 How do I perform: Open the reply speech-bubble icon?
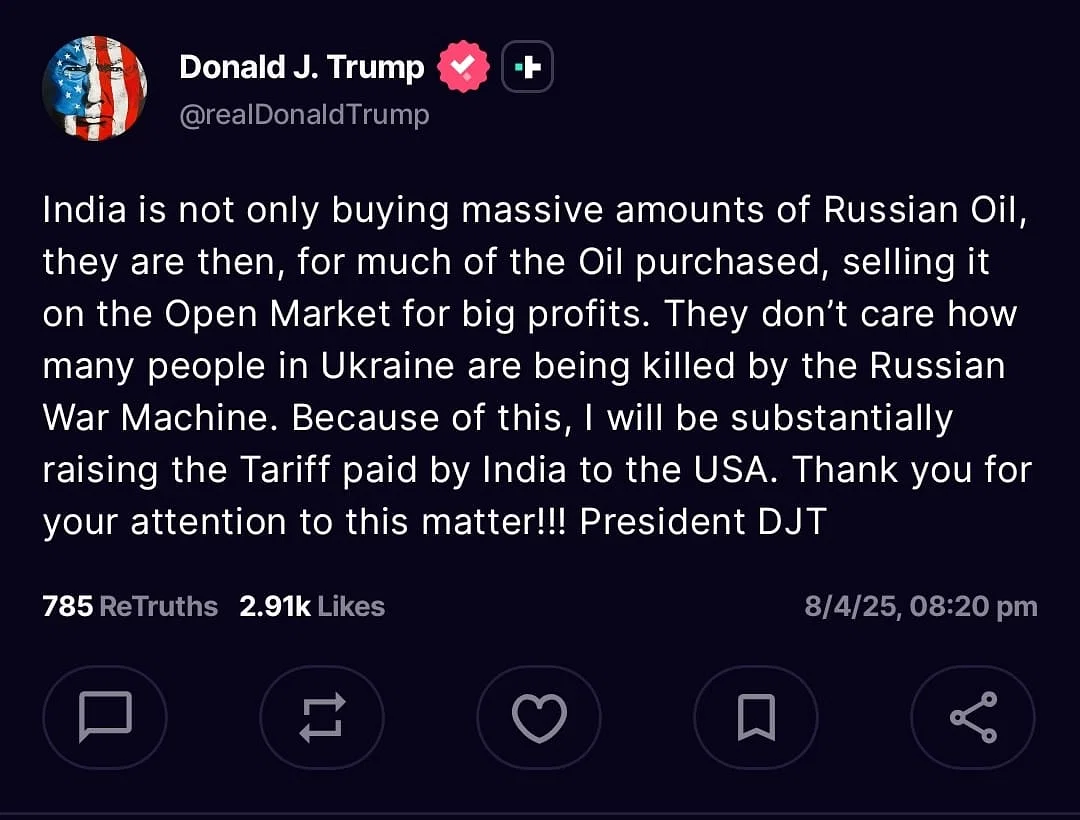click(105, 717)
